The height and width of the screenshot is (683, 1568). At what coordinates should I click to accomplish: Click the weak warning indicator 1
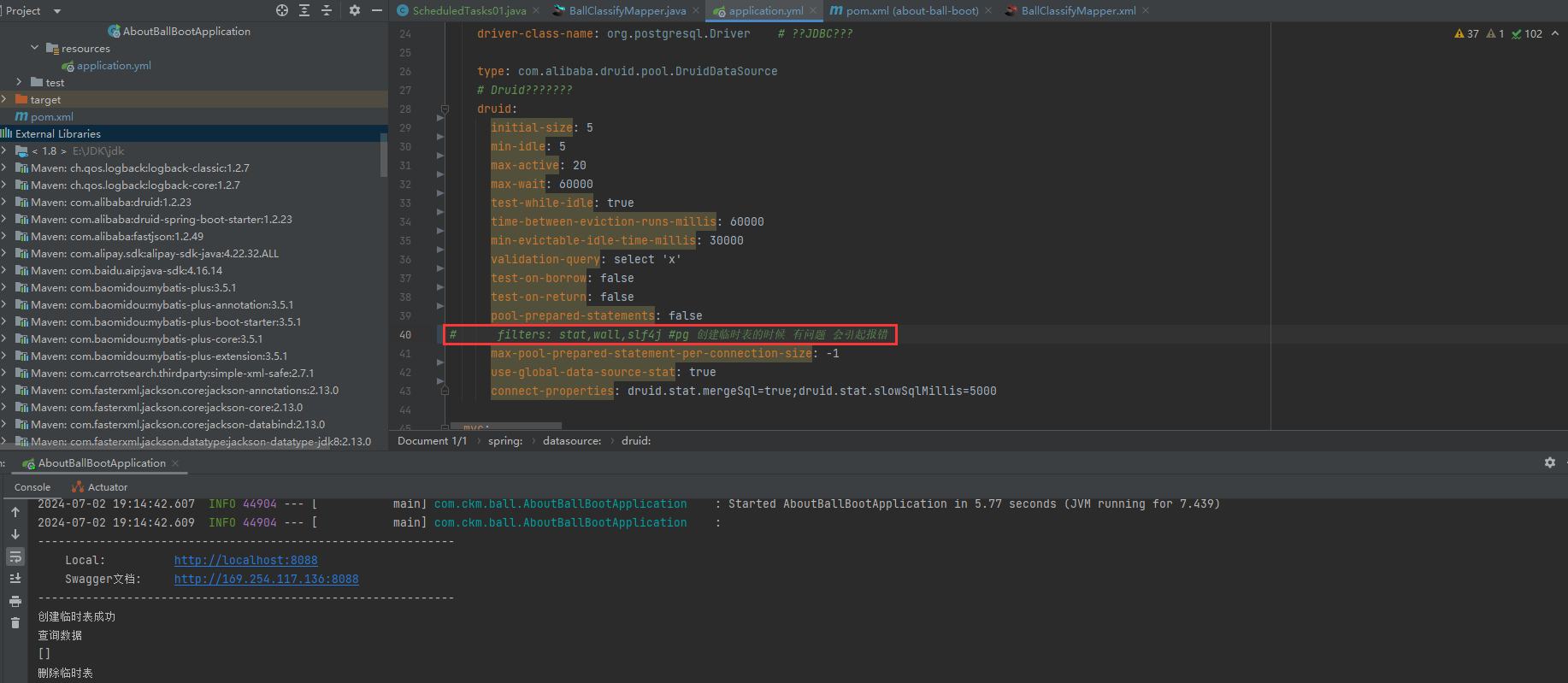[x=1495, y=34]
